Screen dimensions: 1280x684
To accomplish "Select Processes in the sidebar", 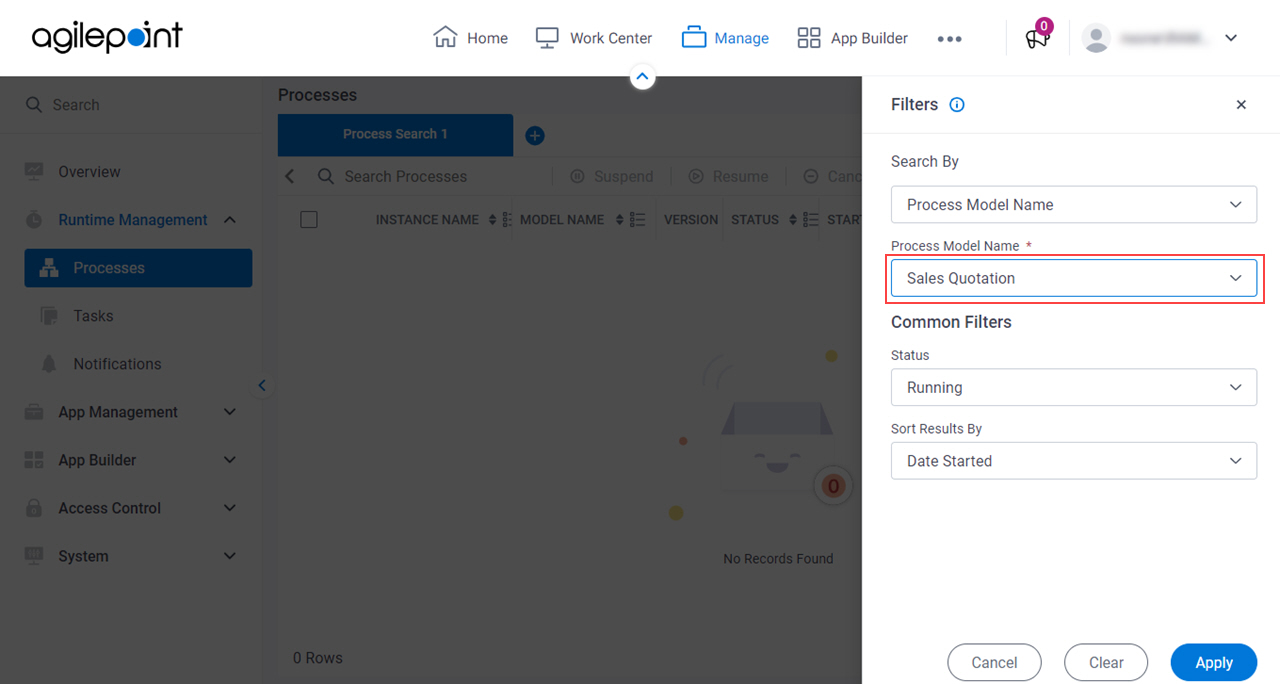I will point(138,268).
